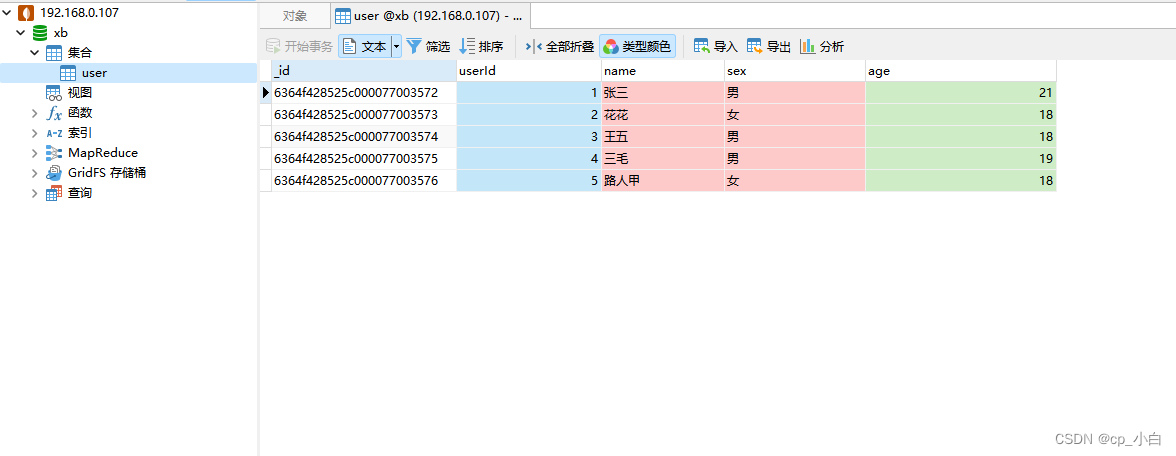Select the user @xb (192.168.0.107) tab
Image resolution: width=1176 pixels, height=456 pixels.
(x=430, y=16)
